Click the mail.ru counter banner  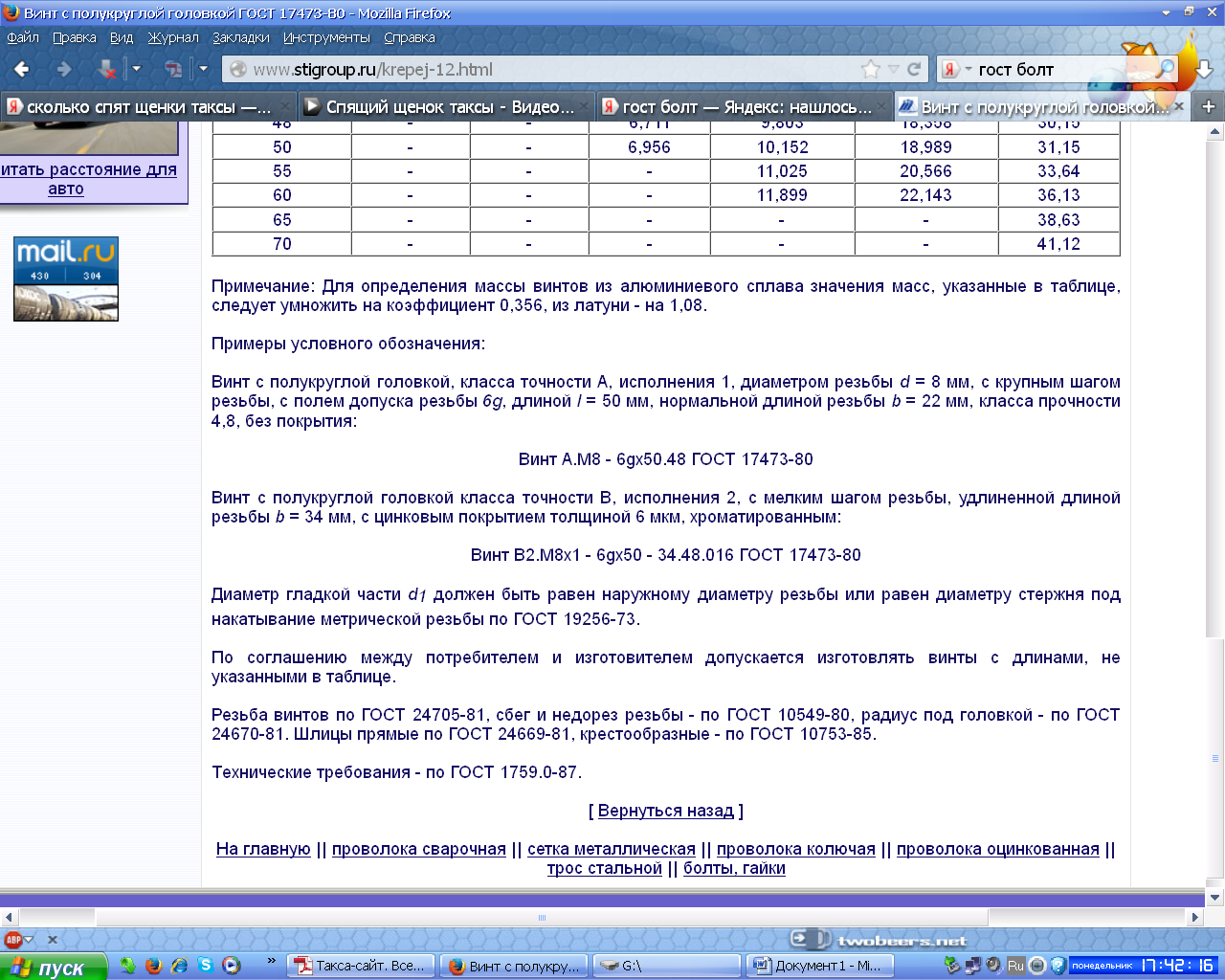point(66,278)
